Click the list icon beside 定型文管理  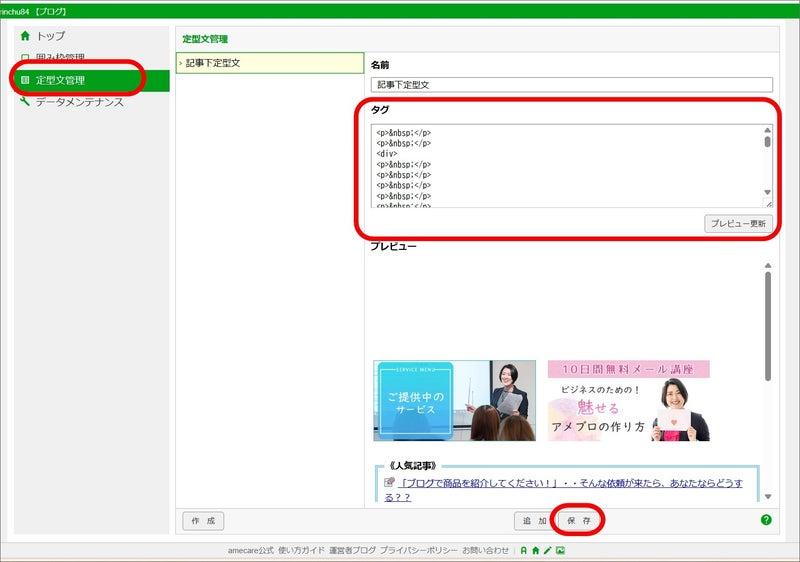[x=25, y=80]
